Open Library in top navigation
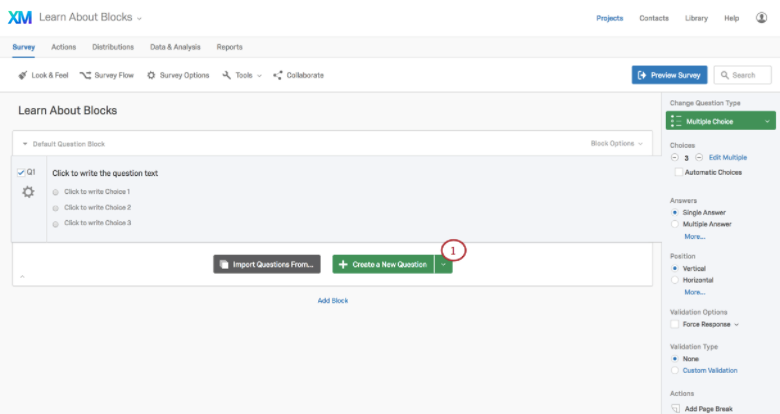This screenshot has height=414, width=780. (696, 18)
